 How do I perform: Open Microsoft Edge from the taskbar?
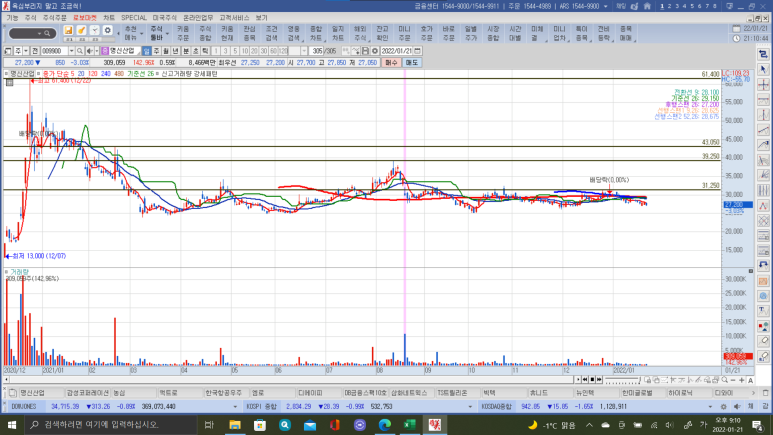coord(385,425)
